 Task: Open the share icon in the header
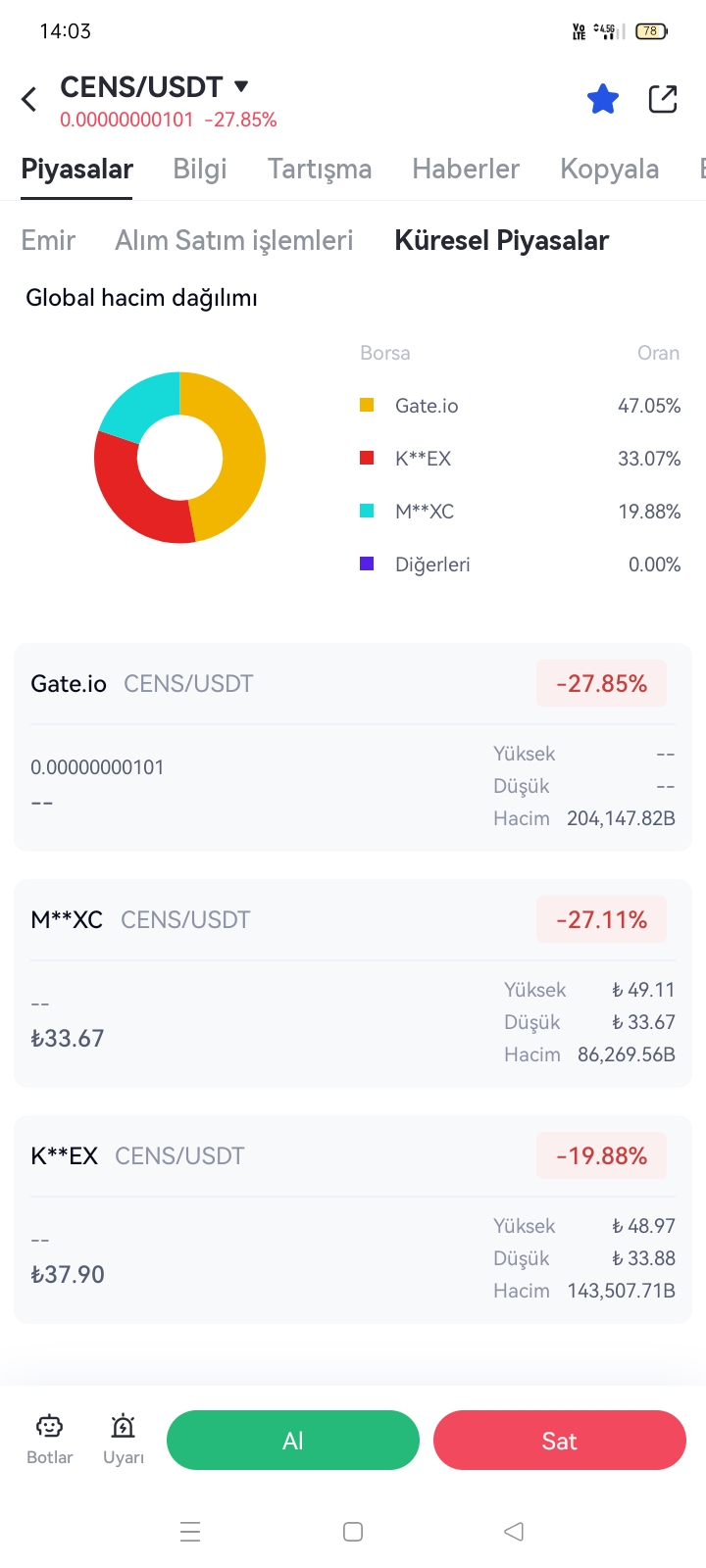pos(663,99)
